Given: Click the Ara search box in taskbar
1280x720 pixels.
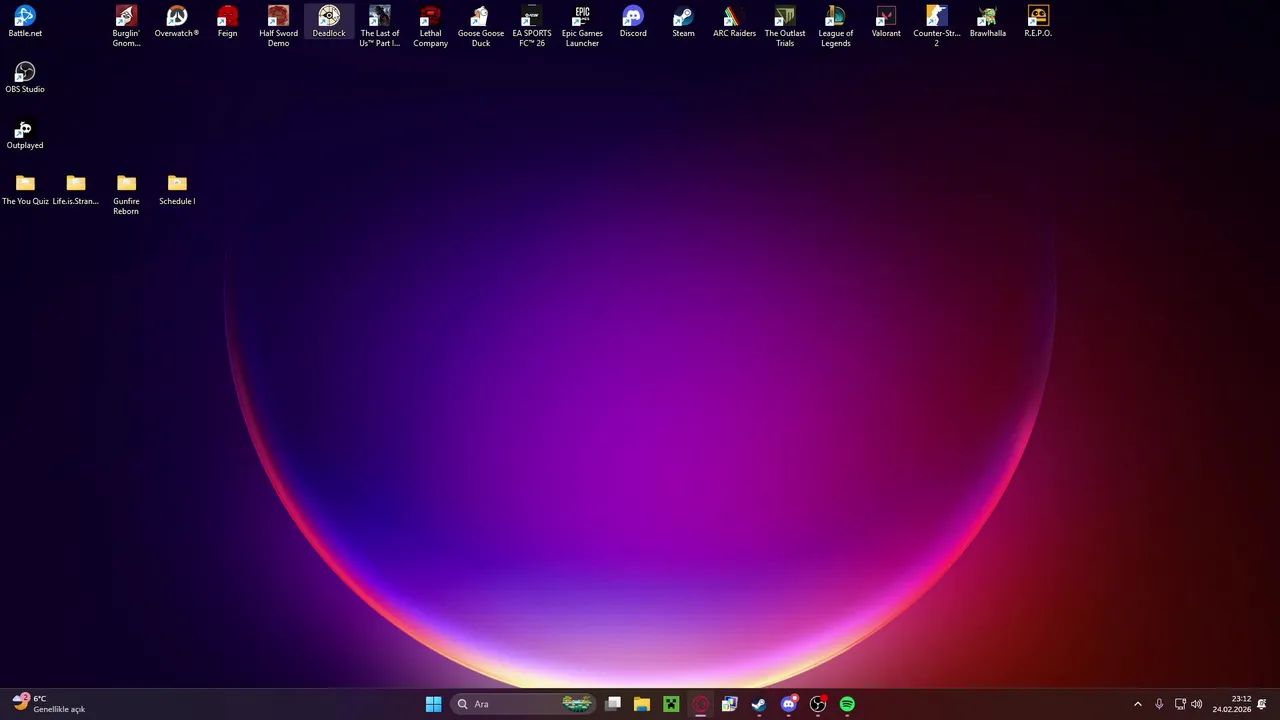Looking at the screenshot, I should [525, 704].
